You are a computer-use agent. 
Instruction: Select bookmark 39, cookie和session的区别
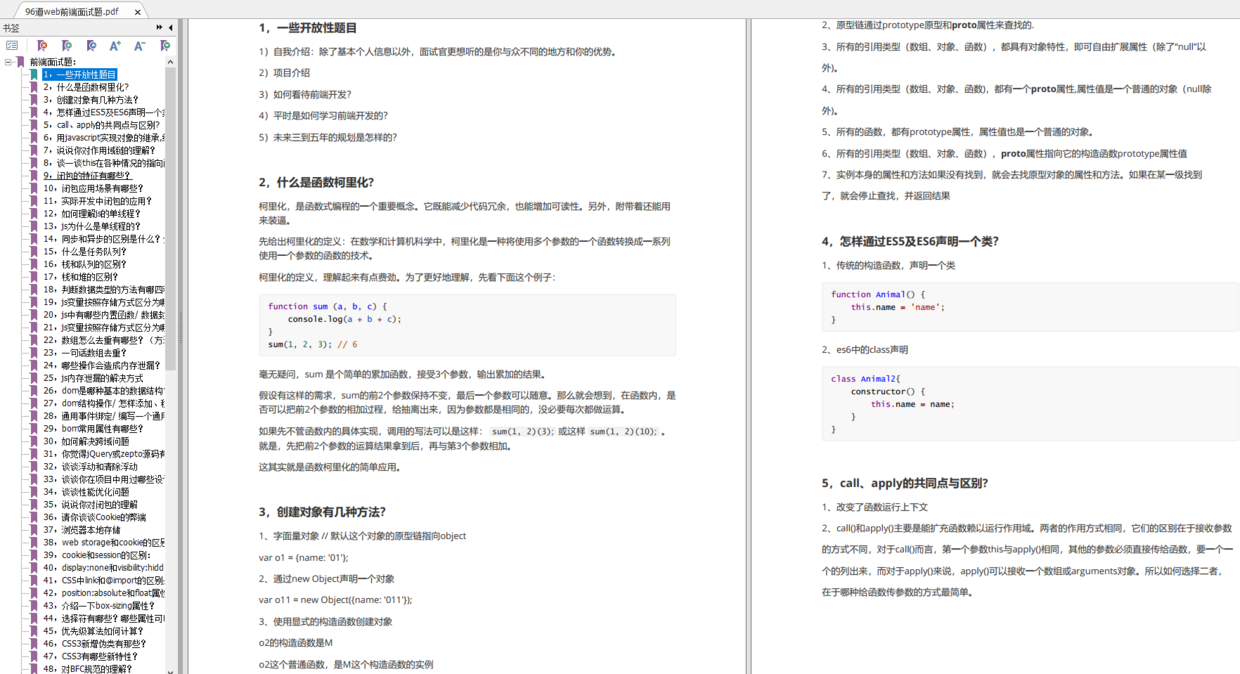(95, 556)
